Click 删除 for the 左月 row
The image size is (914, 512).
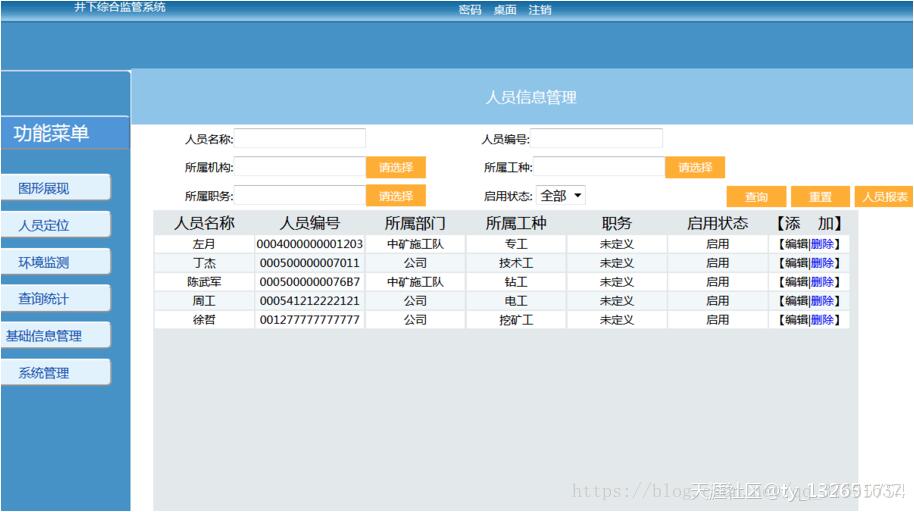pyautogui.click(x=822, y=244)
